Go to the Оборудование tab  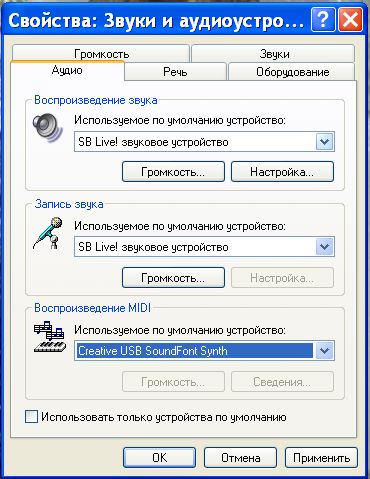[292, 72]
